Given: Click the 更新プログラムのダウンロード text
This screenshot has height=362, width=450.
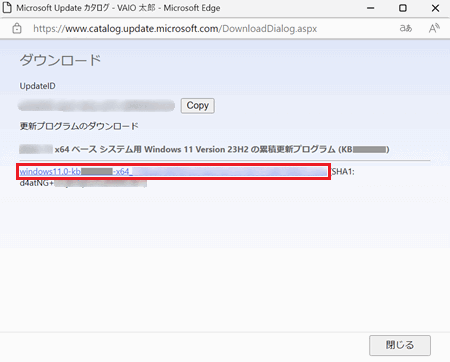Looking at the screenshot, I should click(79, 126).
